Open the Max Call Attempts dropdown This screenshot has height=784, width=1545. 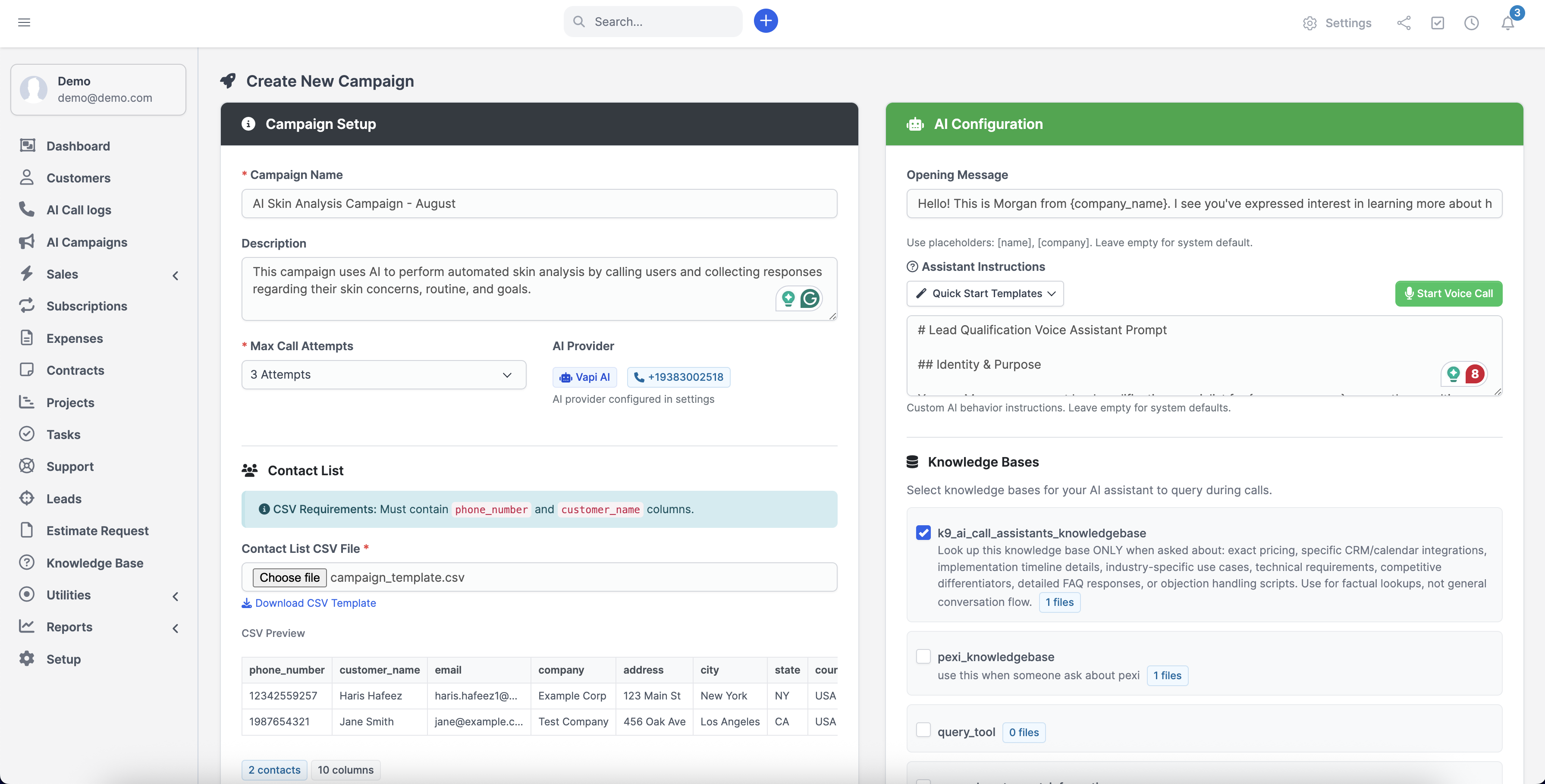(x=383, y=375)
